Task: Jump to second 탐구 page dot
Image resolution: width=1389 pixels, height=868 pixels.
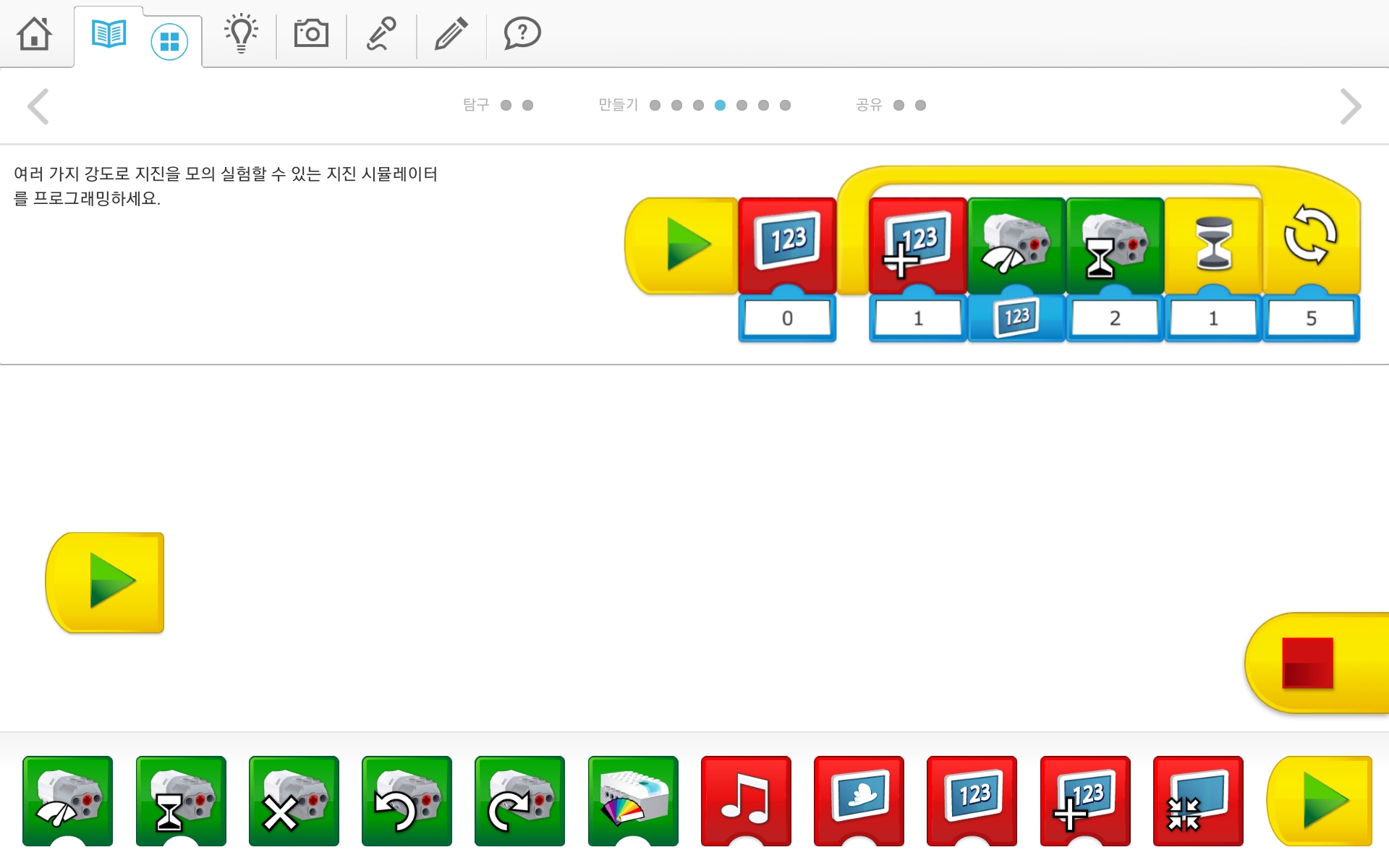Action: click(x=527, y=106)
